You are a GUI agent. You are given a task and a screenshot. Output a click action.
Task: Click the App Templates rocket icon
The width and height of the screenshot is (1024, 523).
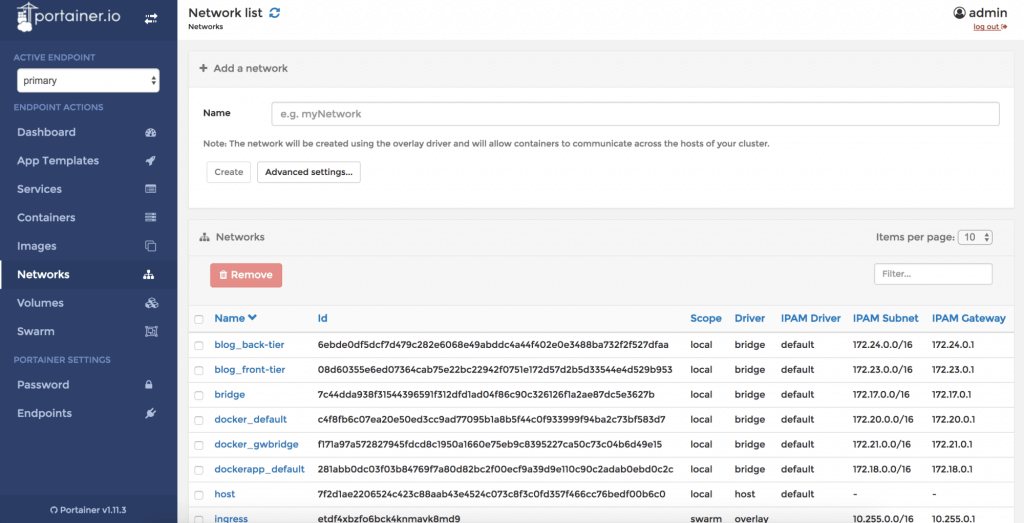coord(151,161)
